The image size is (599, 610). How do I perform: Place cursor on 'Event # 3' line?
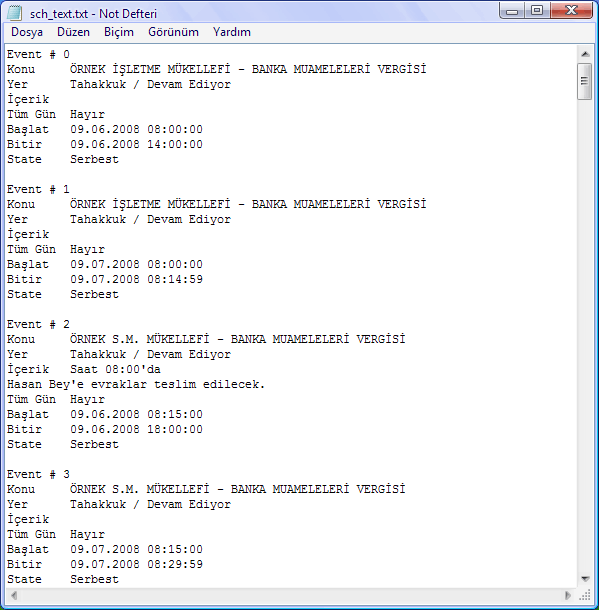[38, 474]
